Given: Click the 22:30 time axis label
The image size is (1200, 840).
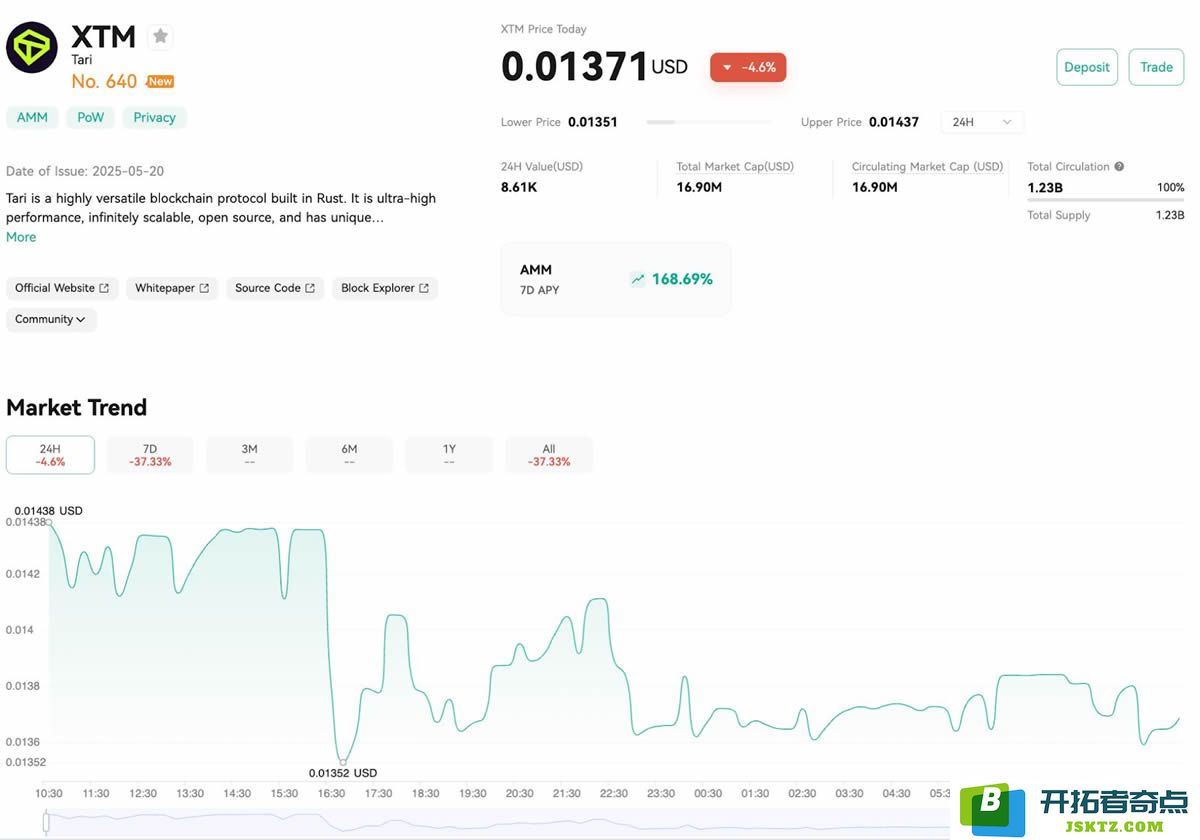Looking at the screenshot, I should pos(614,794).
